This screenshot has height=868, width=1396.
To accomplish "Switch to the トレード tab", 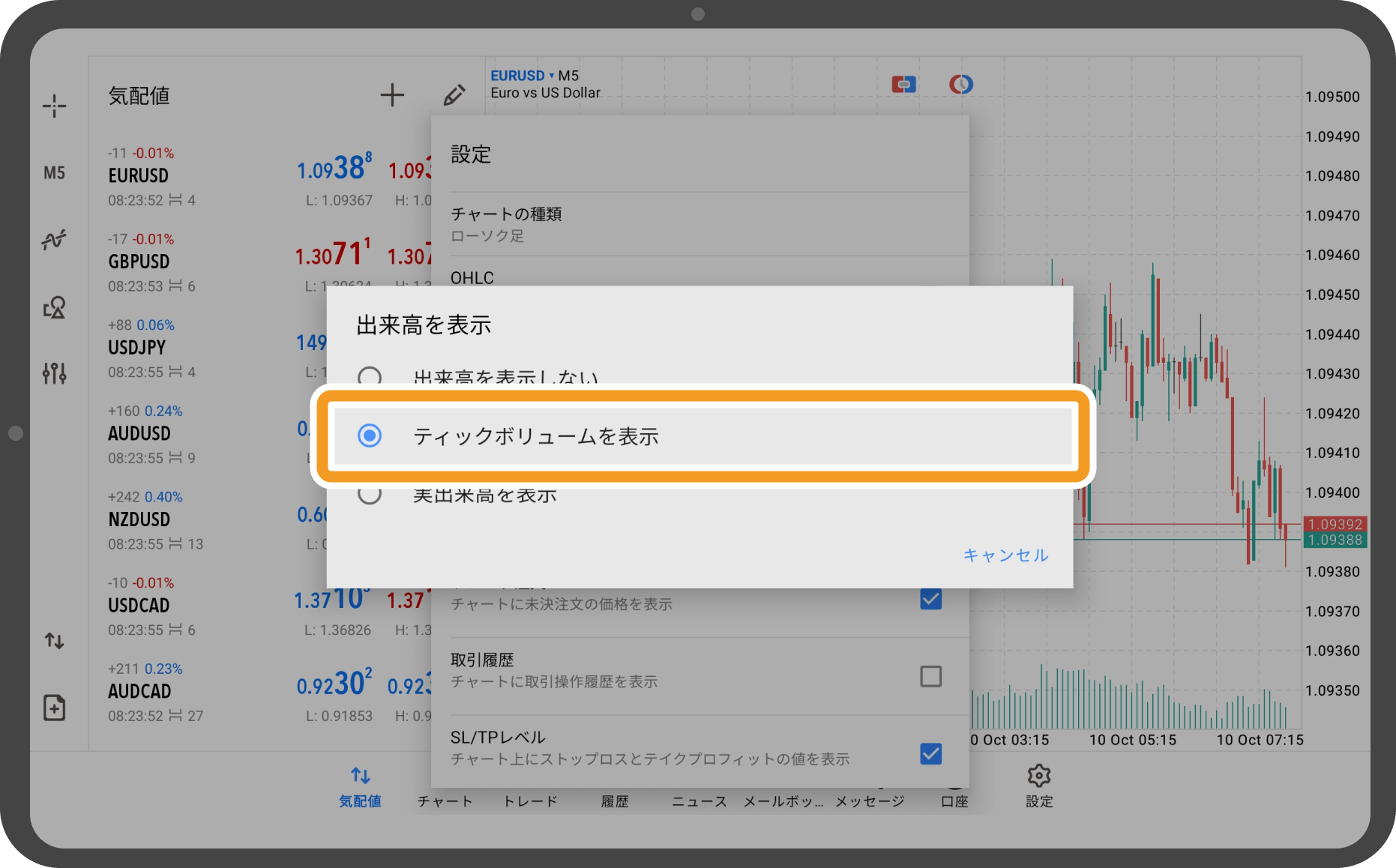I will coord(530,801).
